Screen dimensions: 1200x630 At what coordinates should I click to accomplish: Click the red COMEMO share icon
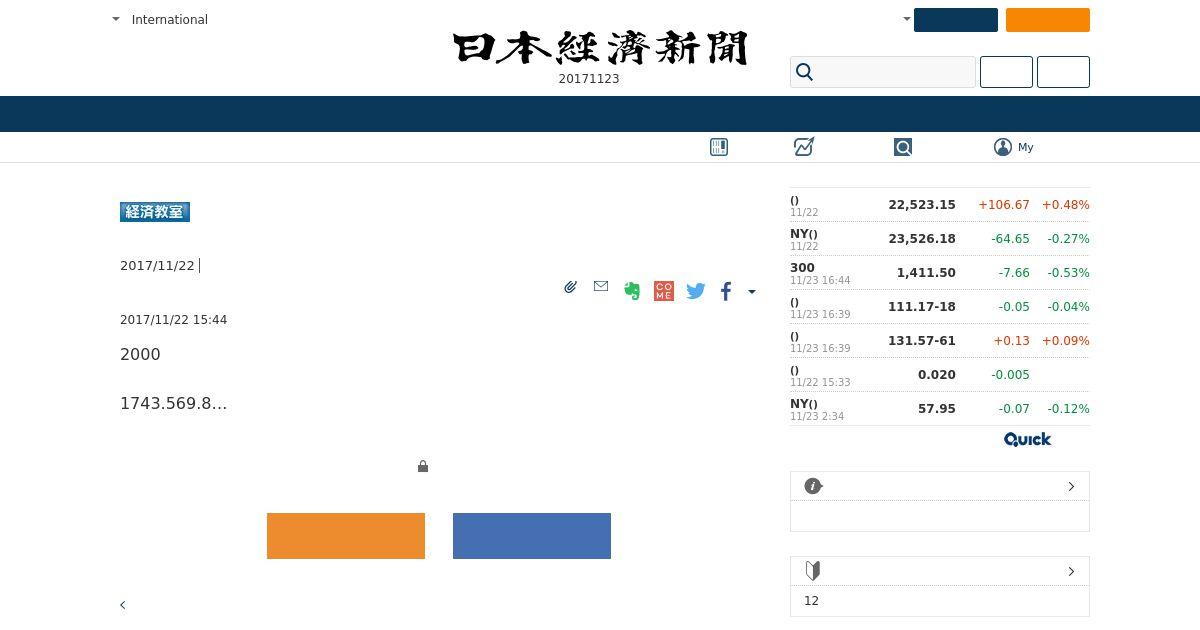click(x=664, y=291)
